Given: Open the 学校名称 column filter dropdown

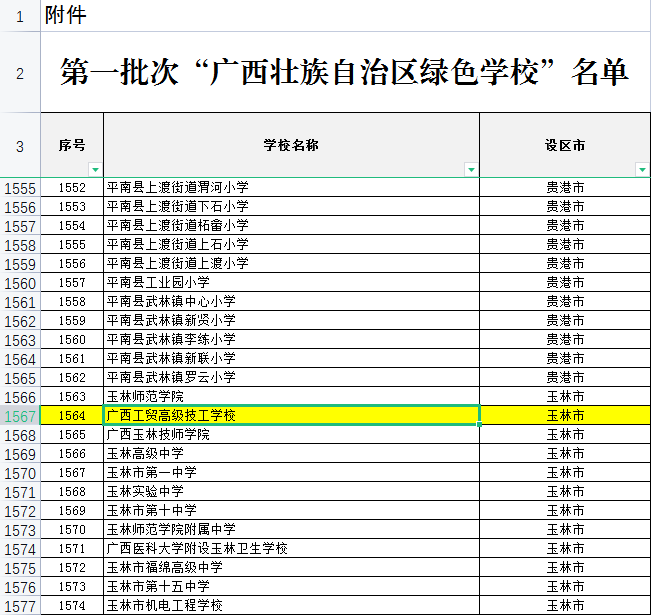Looking at the screenshot, I should [471, 170].
